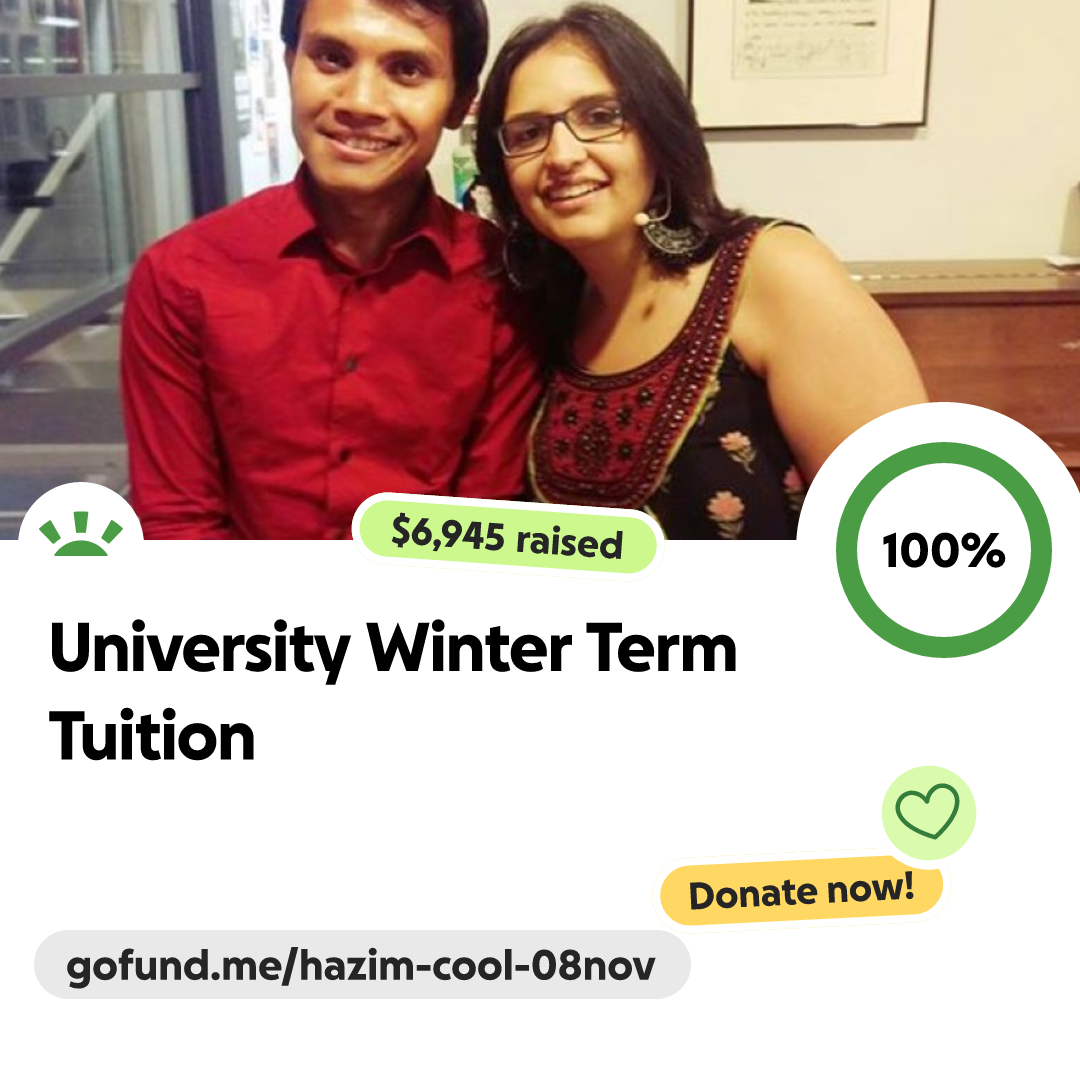This screenshot has width=1080, height=1080.
Task: Open the gofund.me/hazim-cool-08nov link
Action: (360, 965)
